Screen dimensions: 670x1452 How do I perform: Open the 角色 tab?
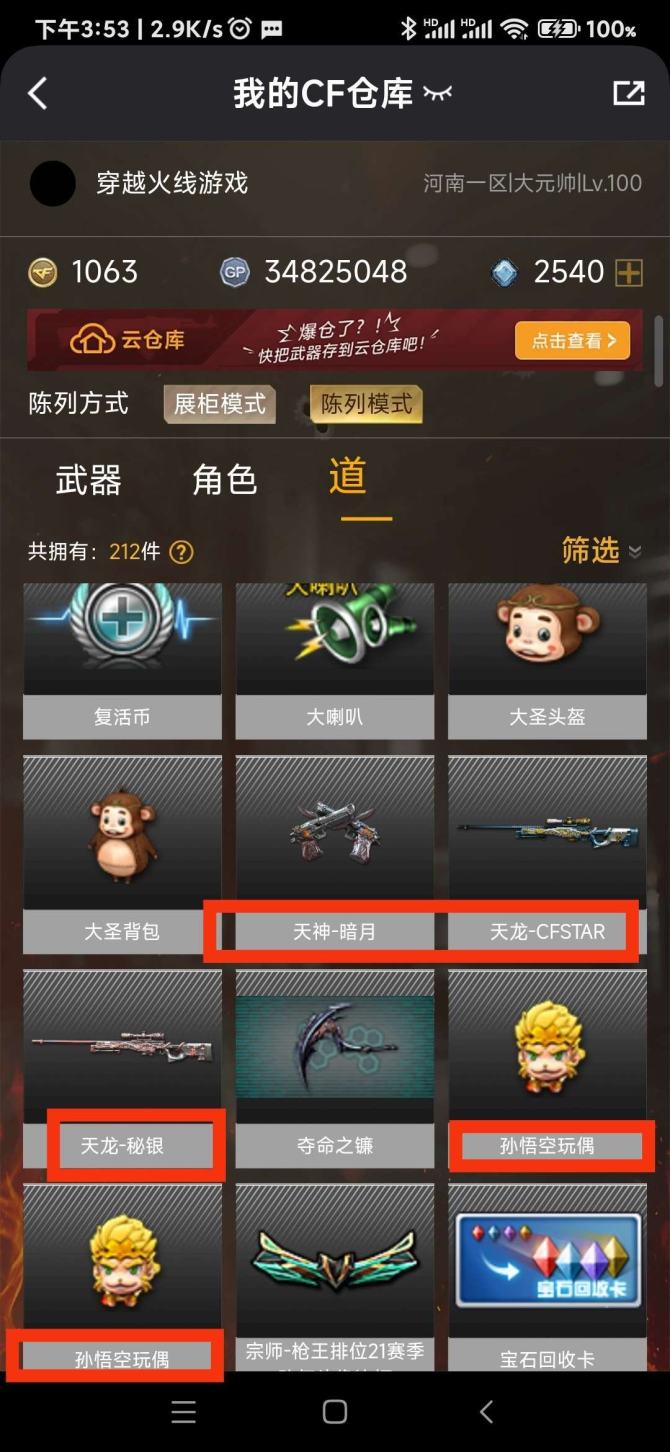[225, 480]
